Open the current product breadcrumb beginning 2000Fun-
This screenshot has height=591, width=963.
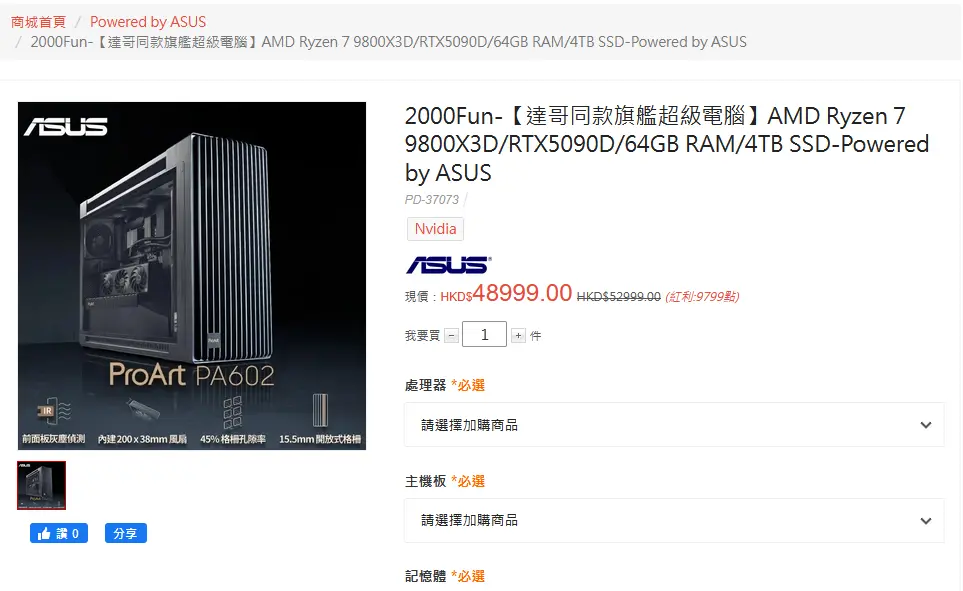389,42
